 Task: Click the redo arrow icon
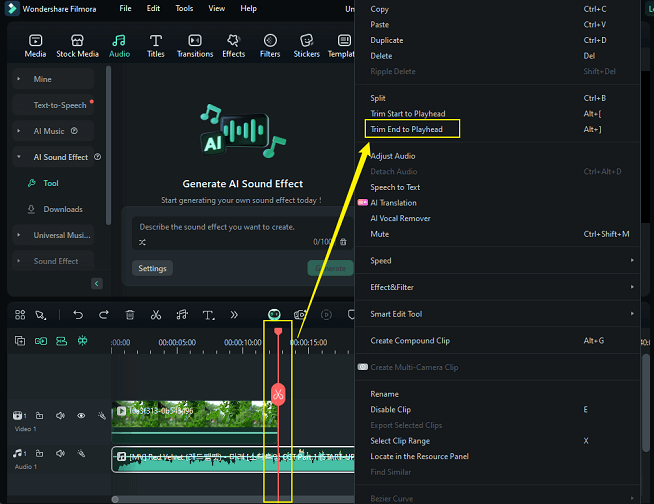[x=103, y=315]
